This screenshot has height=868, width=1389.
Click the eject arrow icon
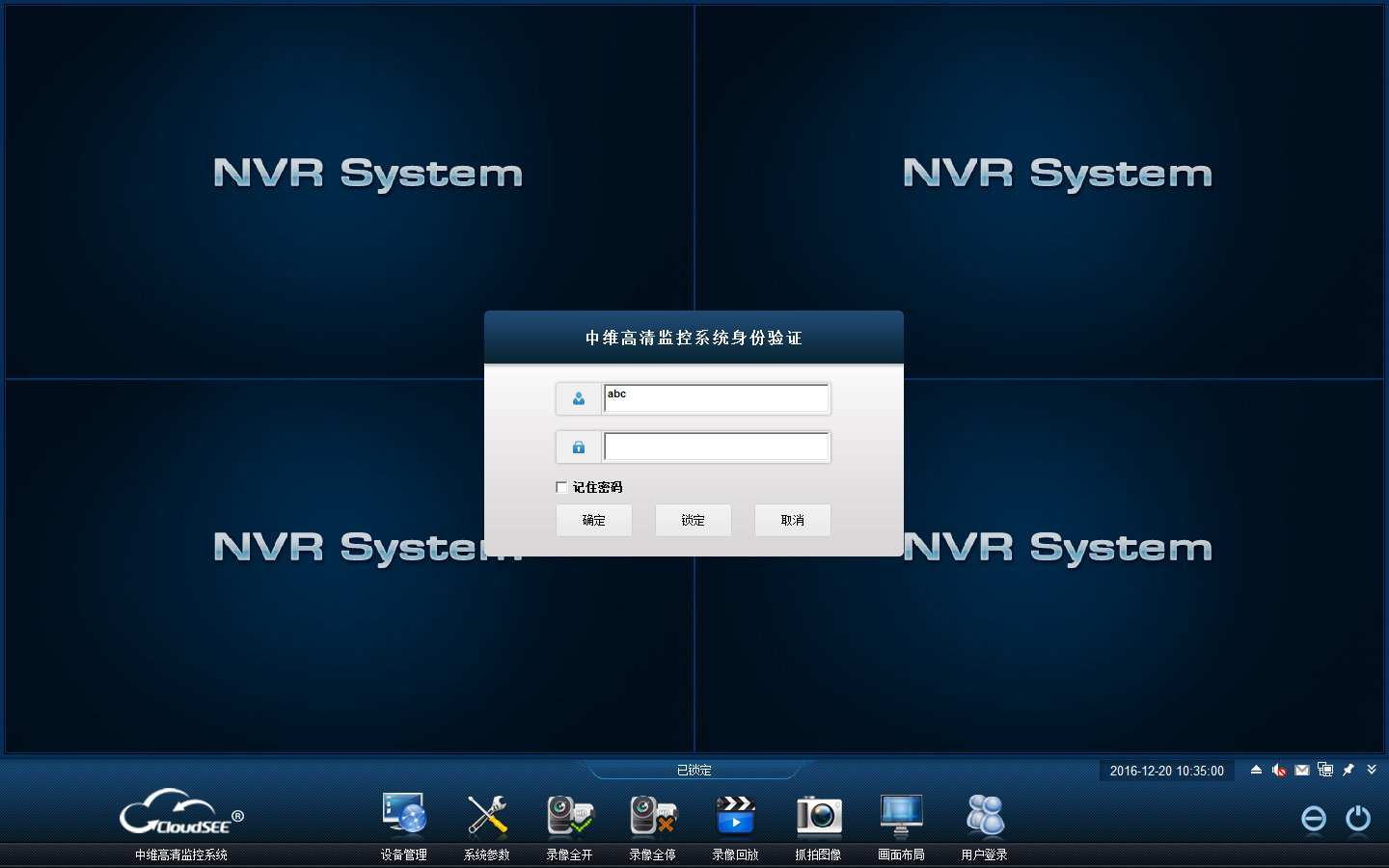(1256, 770)
